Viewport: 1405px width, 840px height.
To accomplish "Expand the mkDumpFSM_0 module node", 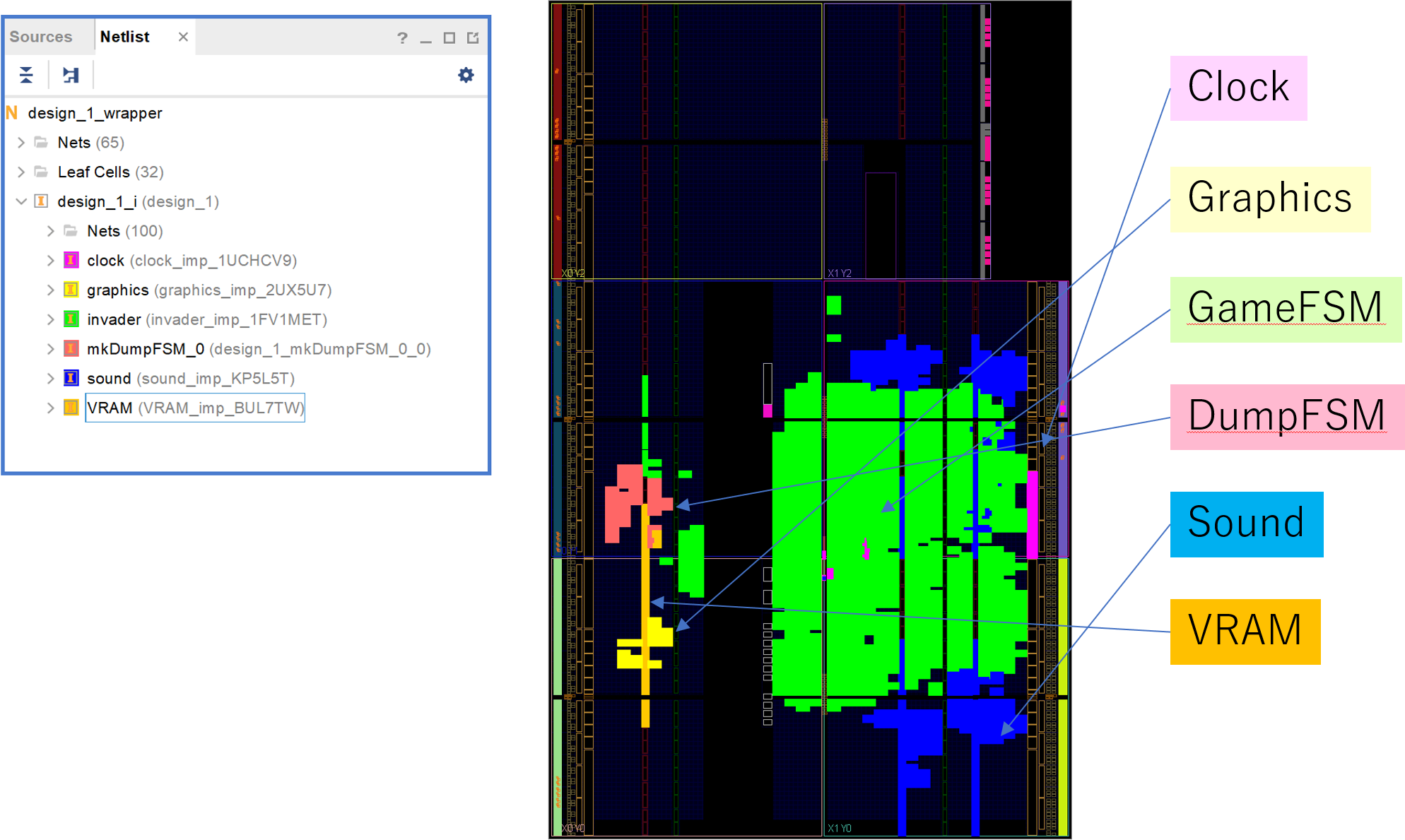I will coord(50,349).
